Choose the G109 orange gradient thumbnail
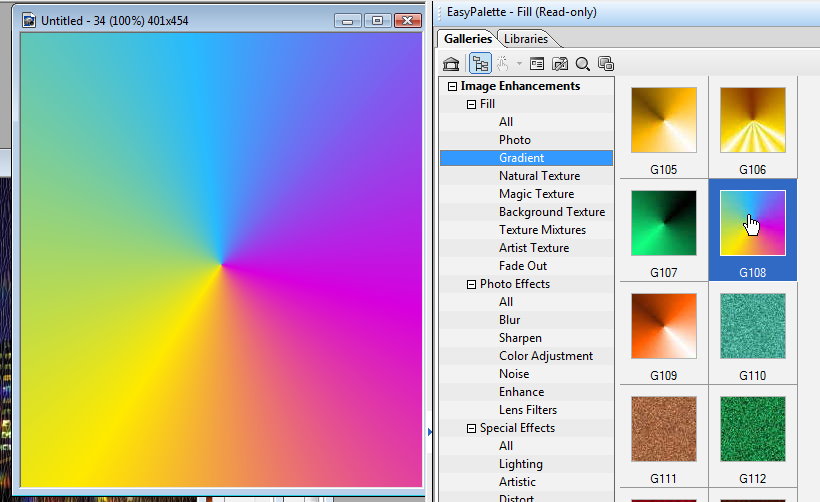The width and height of the screenshot is (820, 502). tap(664, 326)
